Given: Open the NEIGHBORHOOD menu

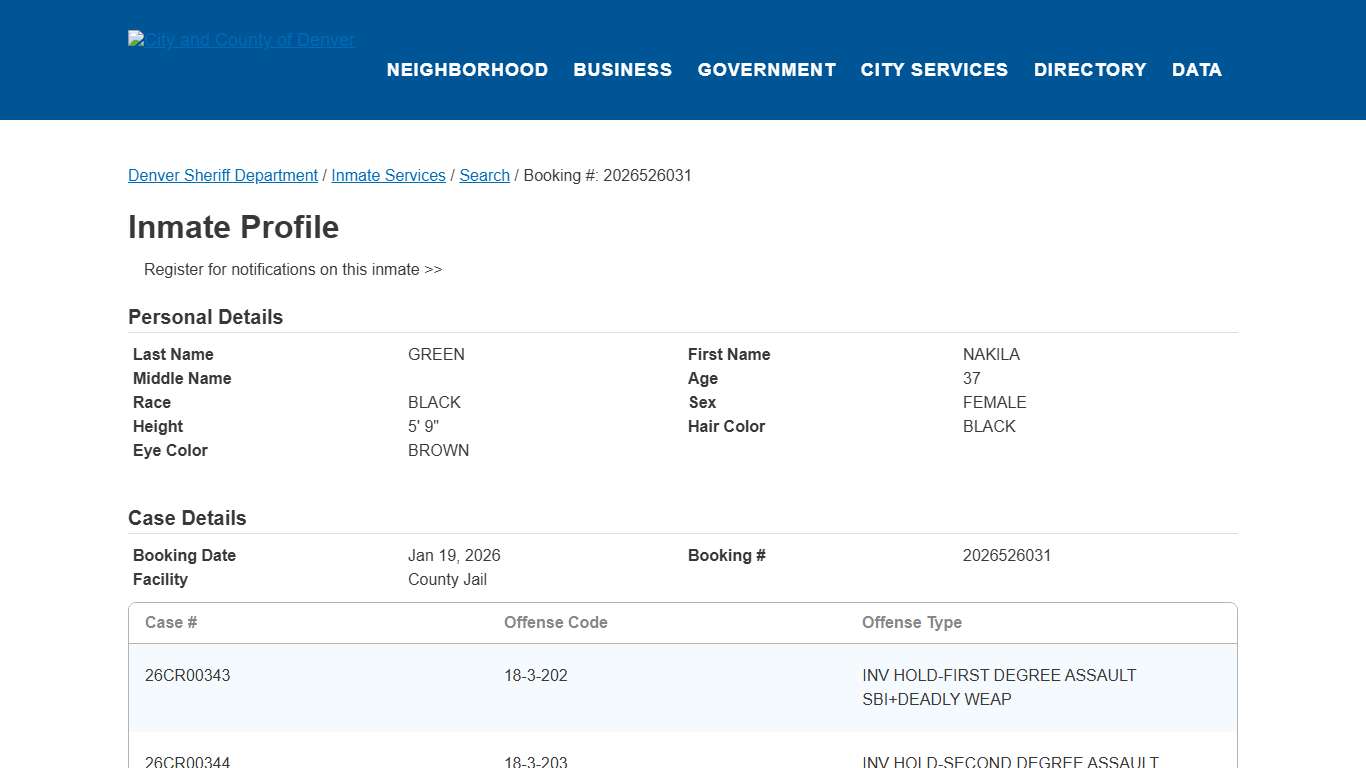Looking at the screenshot, I should (467, 69).
